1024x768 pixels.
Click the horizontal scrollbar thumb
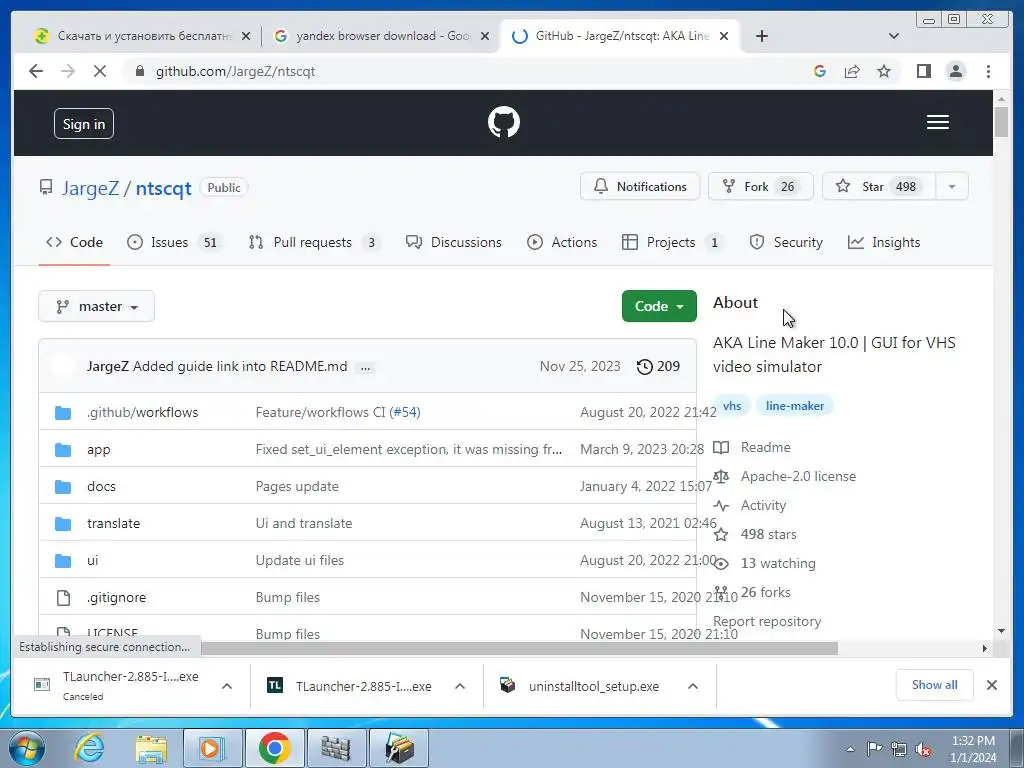pos(519,648)
